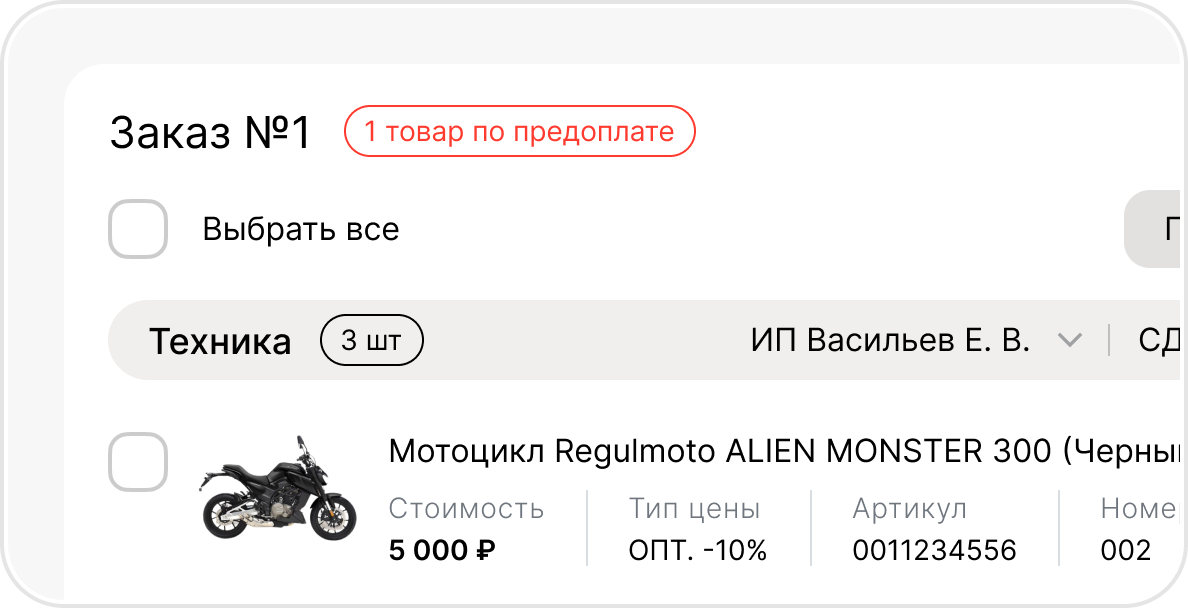Click the price value "5 000 ₽"
This screenshot has width=1188, height=608.
[x=443, y=549]
